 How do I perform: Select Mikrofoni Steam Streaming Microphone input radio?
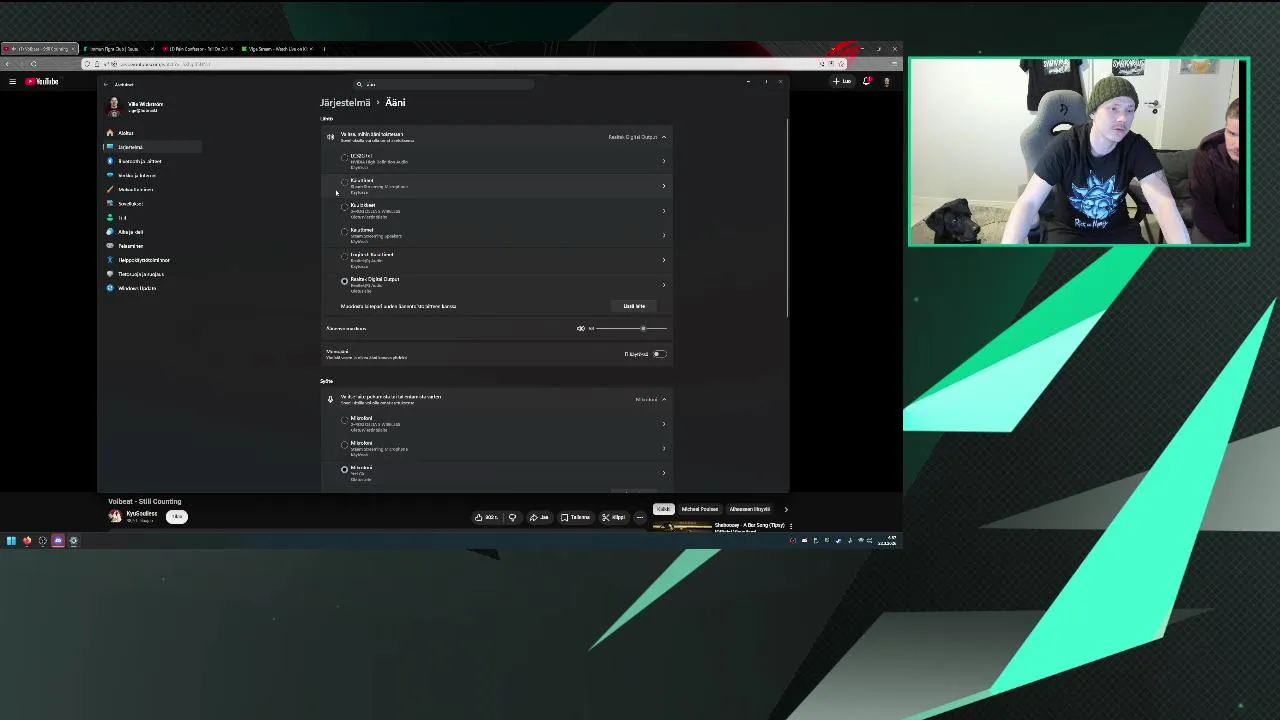pos(345,445)
